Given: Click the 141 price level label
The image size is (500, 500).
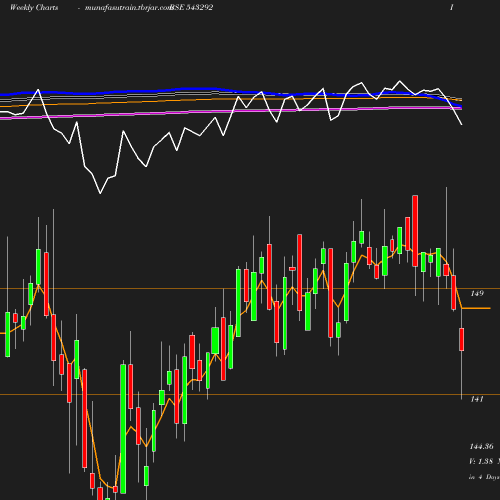Looking at the screenshot, I should point(477,399).
